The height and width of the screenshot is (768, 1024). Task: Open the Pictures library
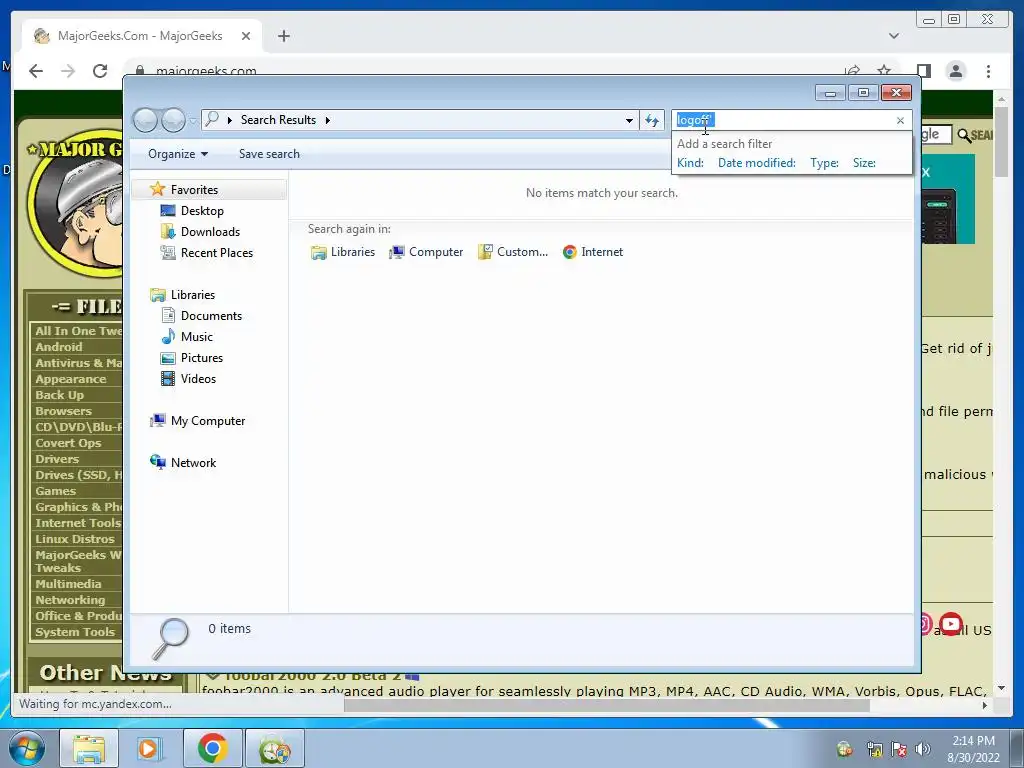pyautogui.click(x=201, y=357)
